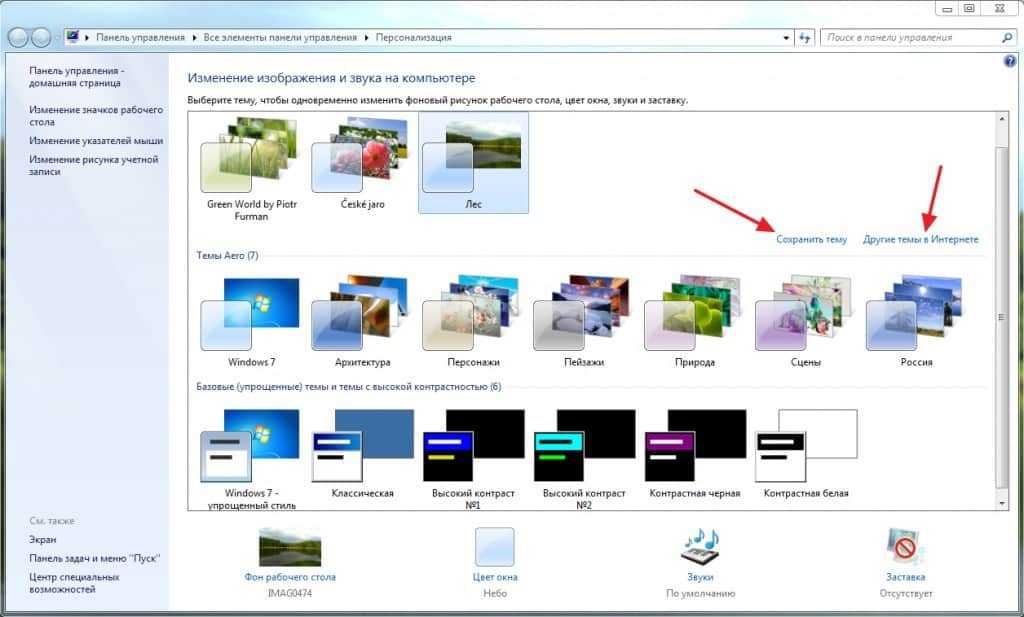The height and width of the screenshot is (617, 1024).
Task: Click Фон рабочего стола text link
Action: point(290,577)
